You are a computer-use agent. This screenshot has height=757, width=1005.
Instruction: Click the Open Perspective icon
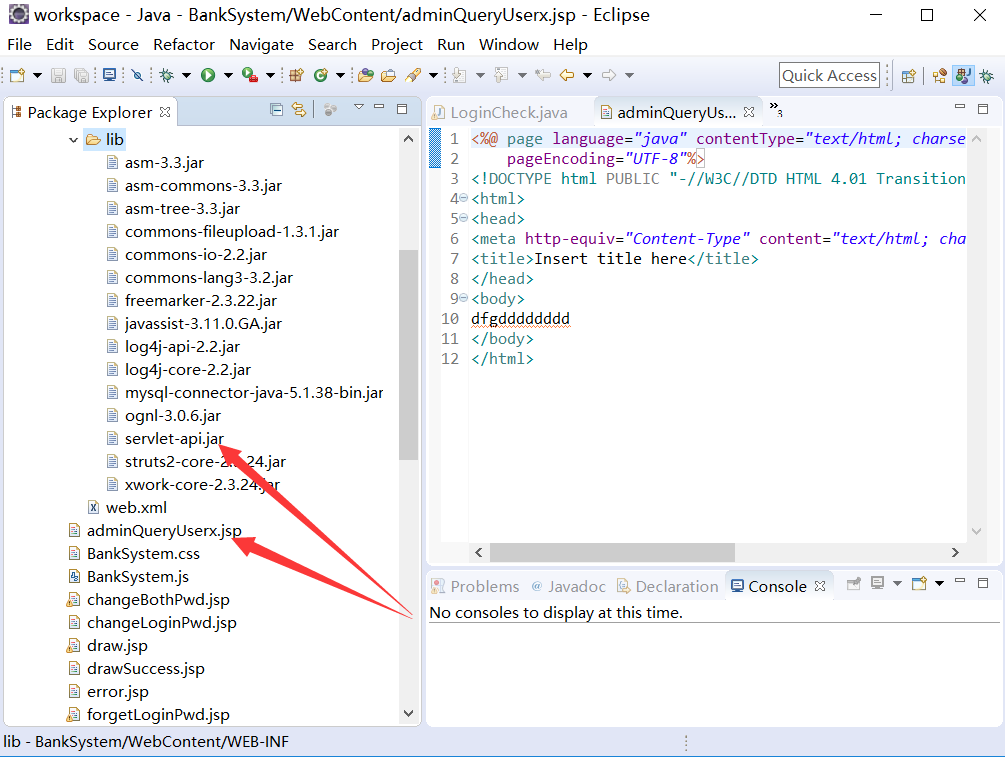click(908, 76)
